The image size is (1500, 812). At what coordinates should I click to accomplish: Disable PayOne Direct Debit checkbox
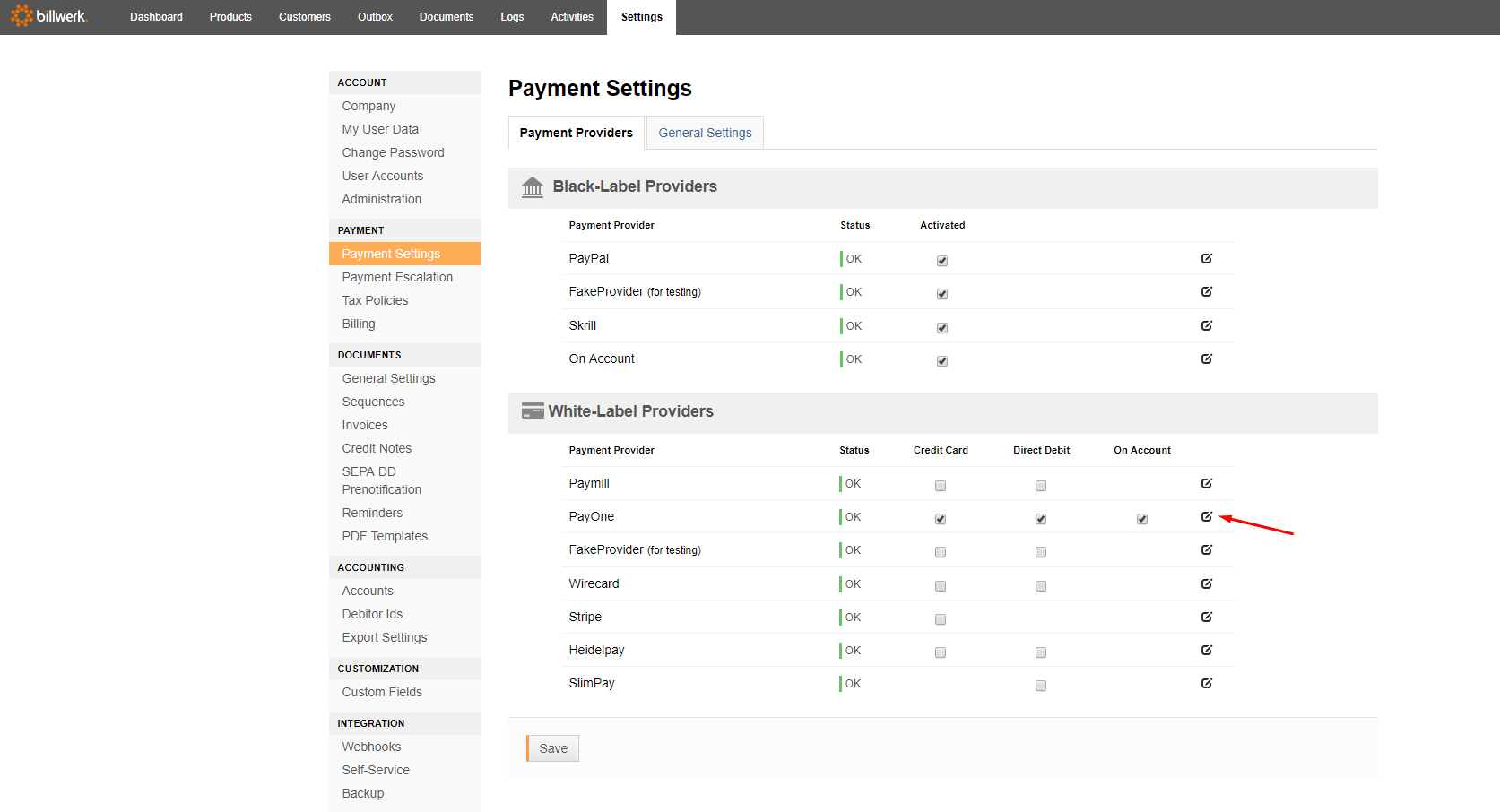1041,519
